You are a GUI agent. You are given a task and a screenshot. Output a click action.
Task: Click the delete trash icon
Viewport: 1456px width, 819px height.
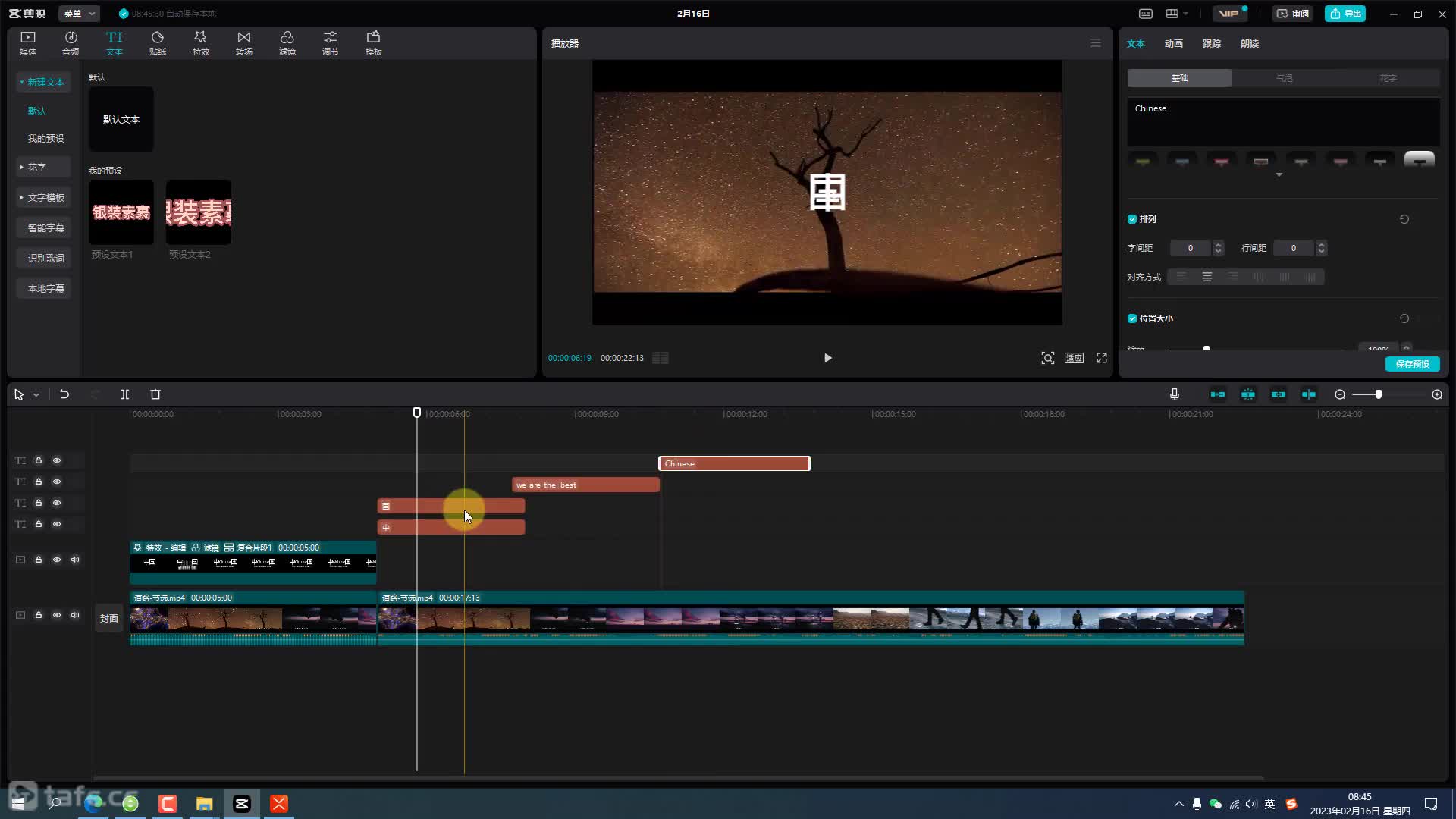tap(155, 394)
